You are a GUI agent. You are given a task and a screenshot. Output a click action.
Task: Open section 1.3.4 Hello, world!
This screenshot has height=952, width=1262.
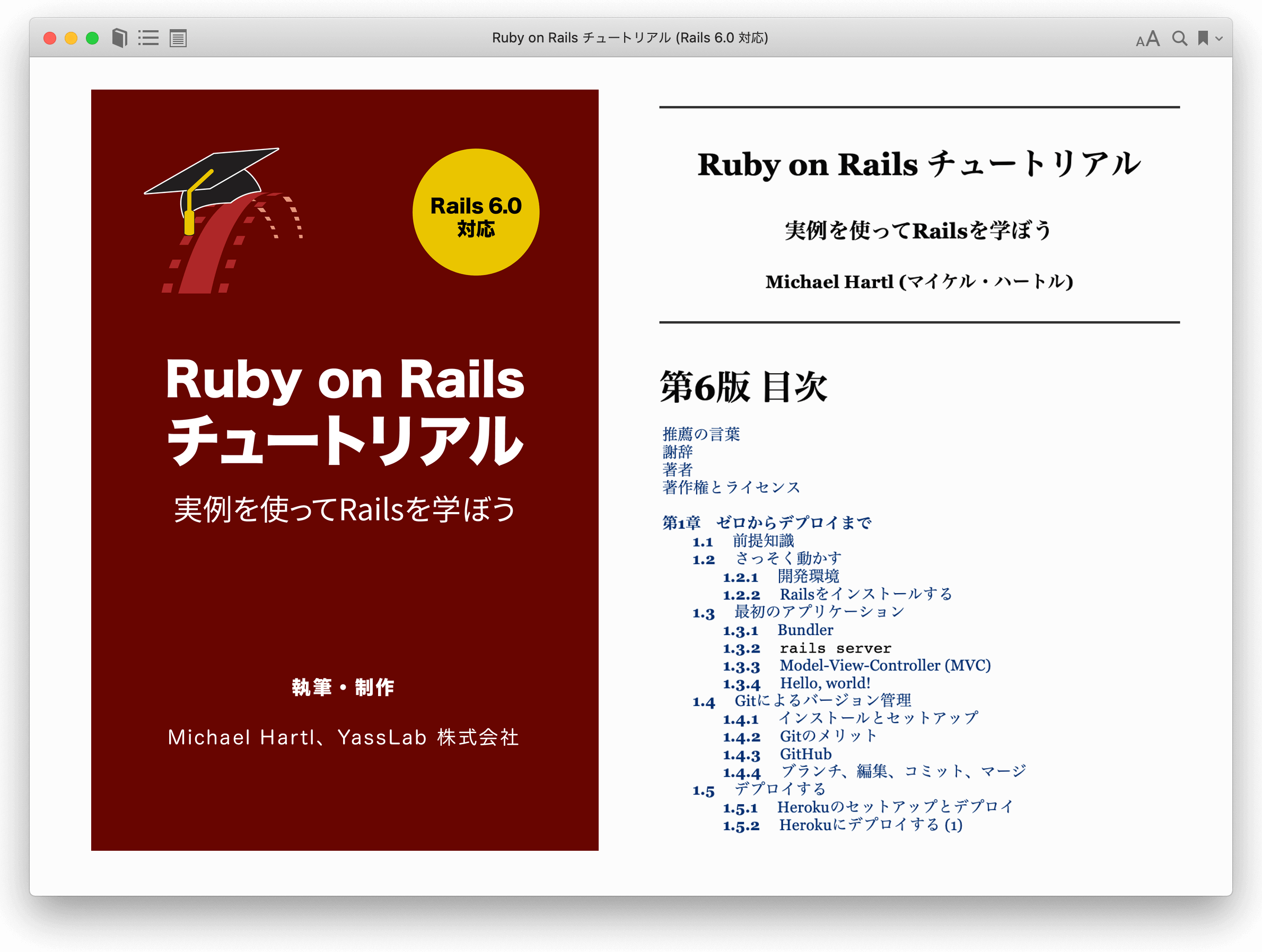(x=796, y=683)
